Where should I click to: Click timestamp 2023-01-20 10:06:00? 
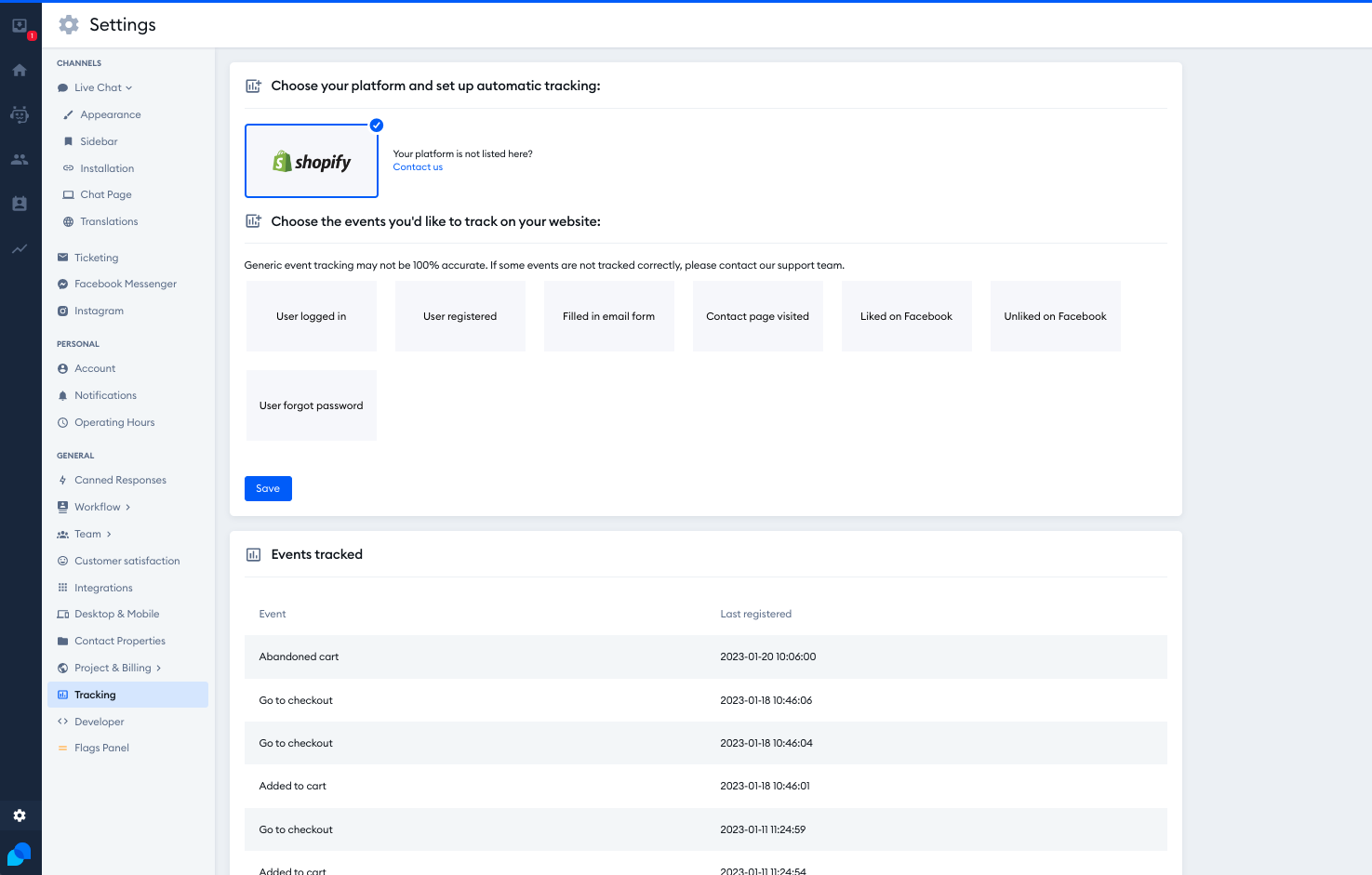(x=767, y=656)
